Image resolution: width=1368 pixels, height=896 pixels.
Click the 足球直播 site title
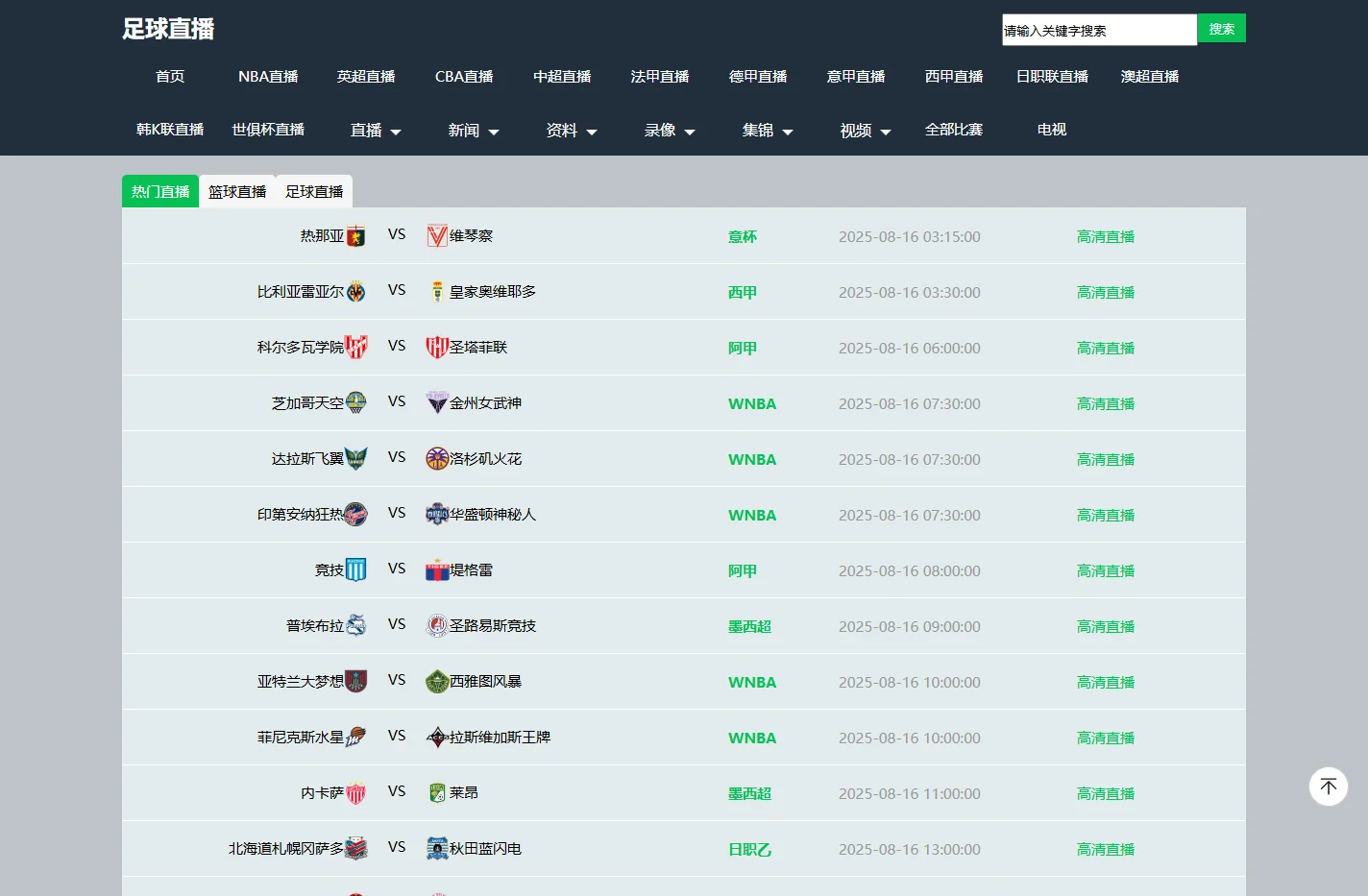click(168, 29)
